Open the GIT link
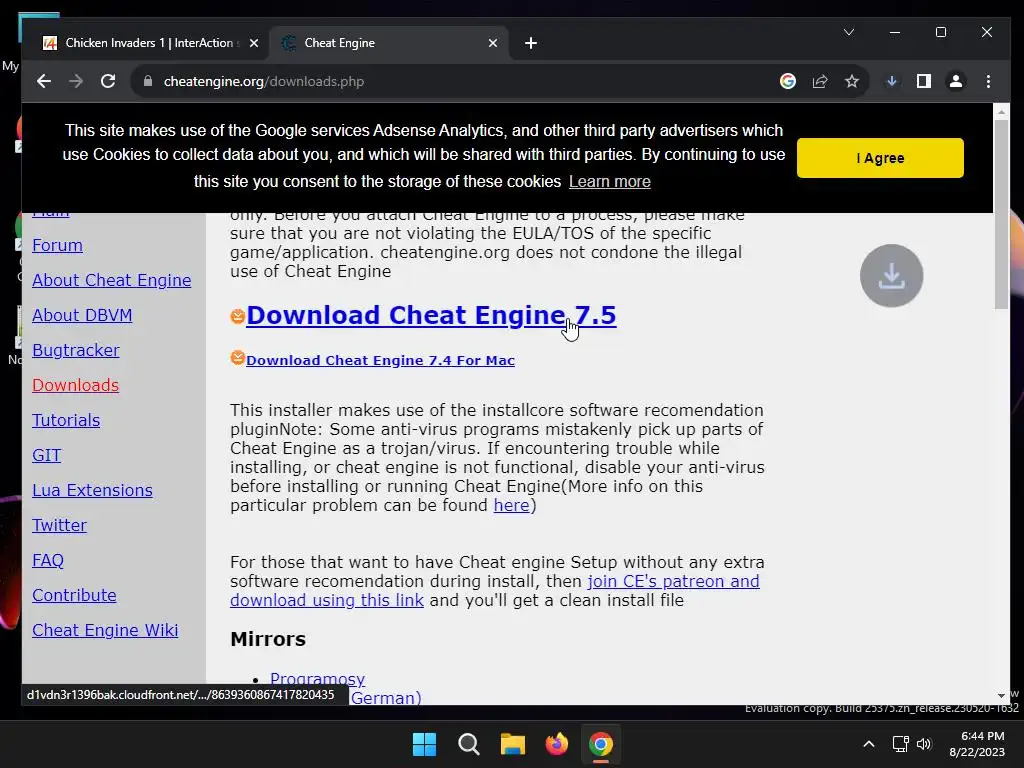 point(46,455)
